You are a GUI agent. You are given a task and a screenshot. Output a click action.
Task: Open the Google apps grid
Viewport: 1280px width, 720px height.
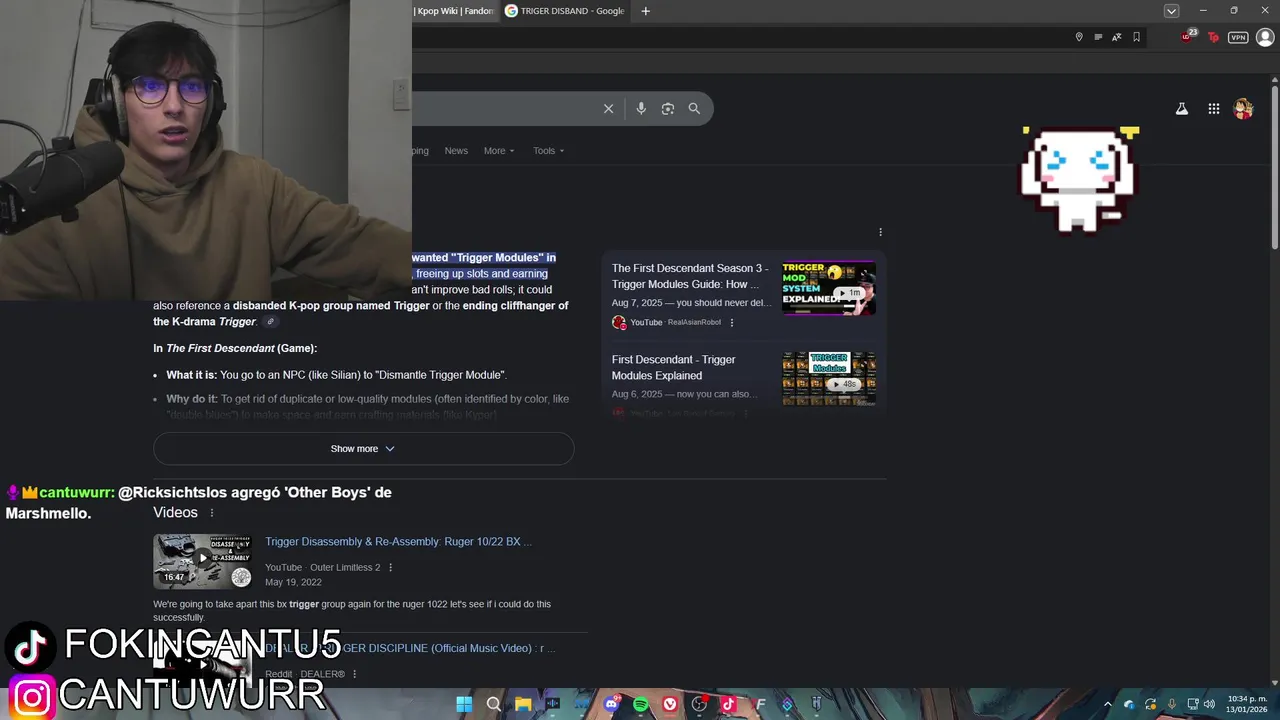1213,109
